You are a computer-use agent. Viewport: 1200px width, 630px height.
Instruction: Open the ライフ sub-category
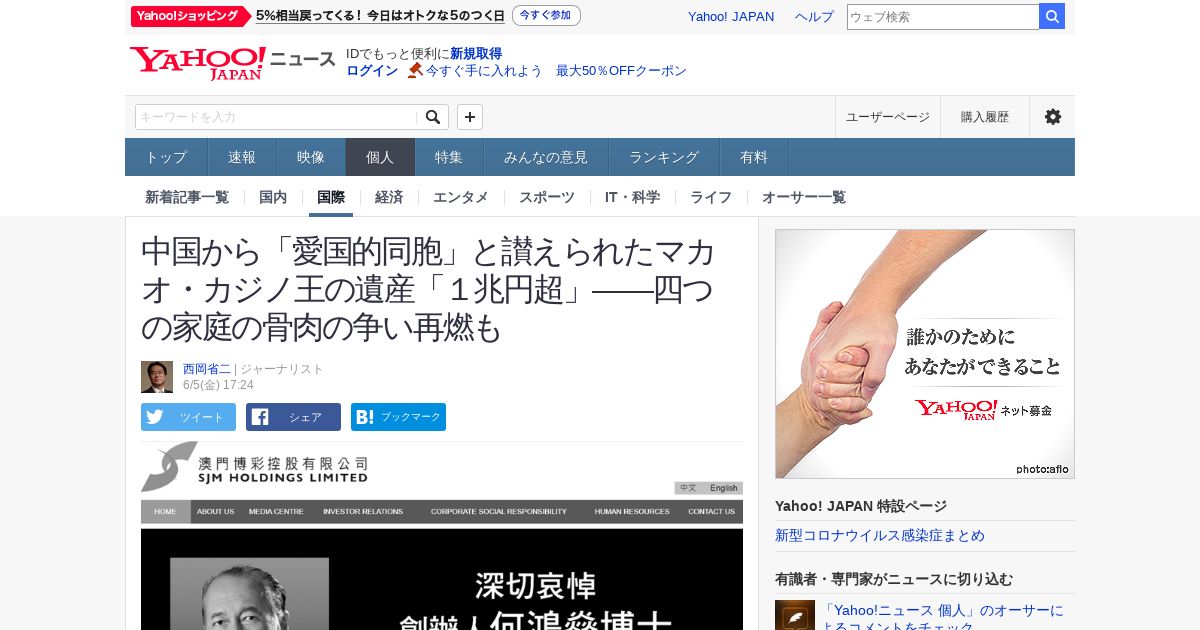point(711,197)
